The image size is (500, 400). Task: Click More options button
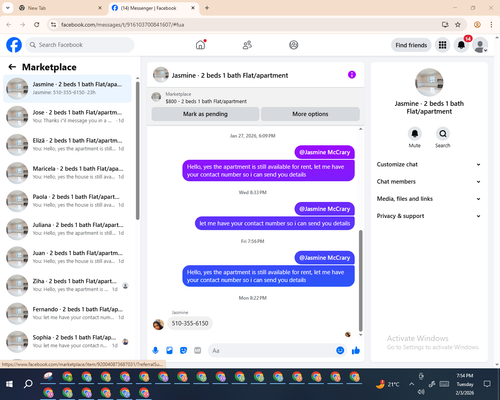310,114
